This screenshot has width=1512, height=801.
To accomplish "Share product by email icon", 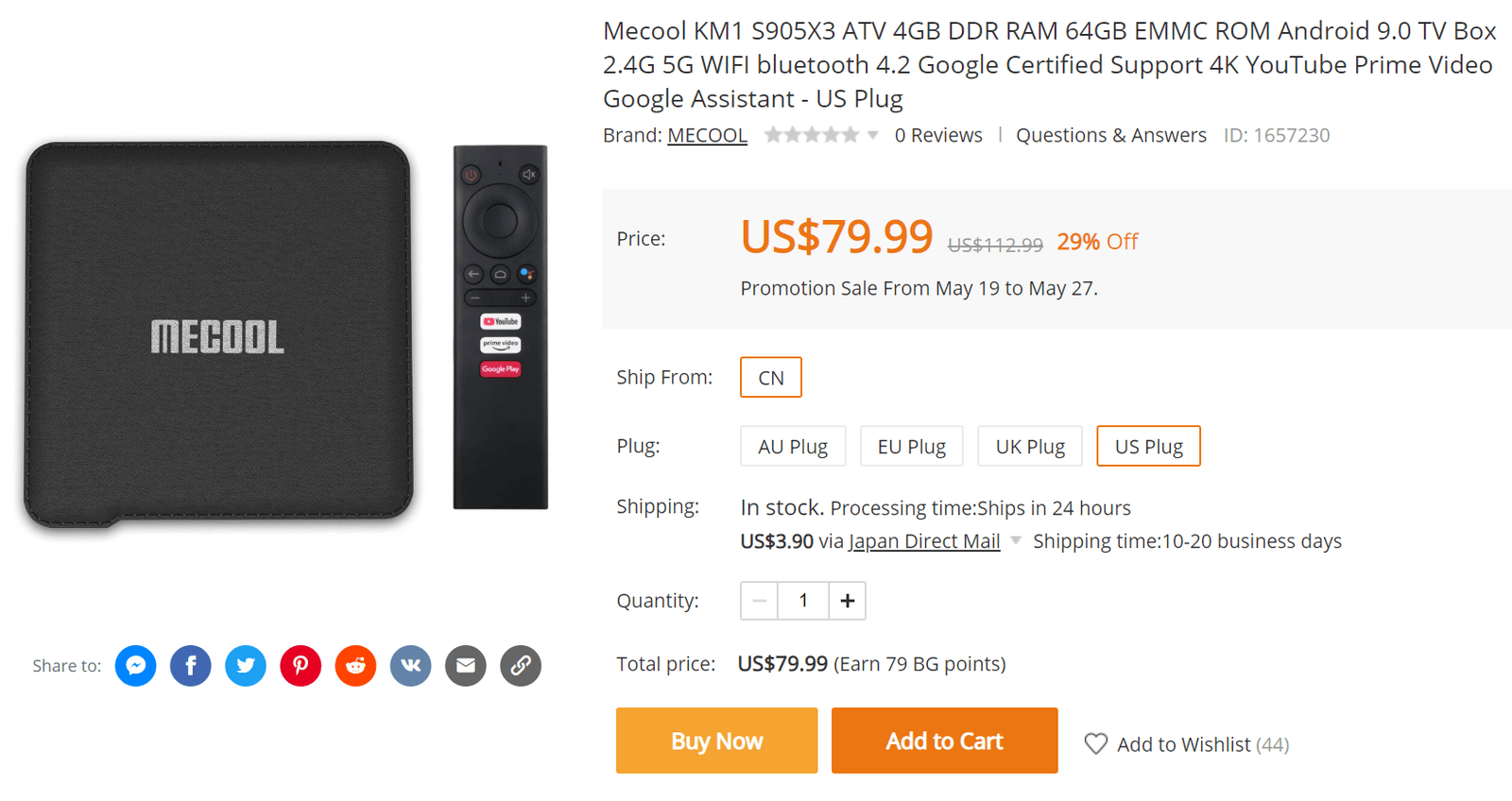I will click(466, 666).
